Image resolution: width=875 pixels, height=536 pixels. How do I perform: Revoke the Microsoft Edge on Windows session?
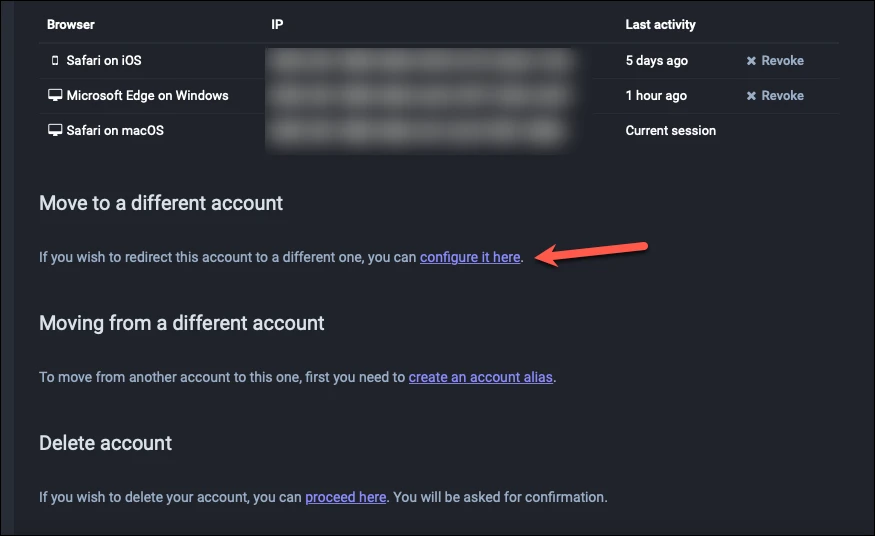click(775, 95)
